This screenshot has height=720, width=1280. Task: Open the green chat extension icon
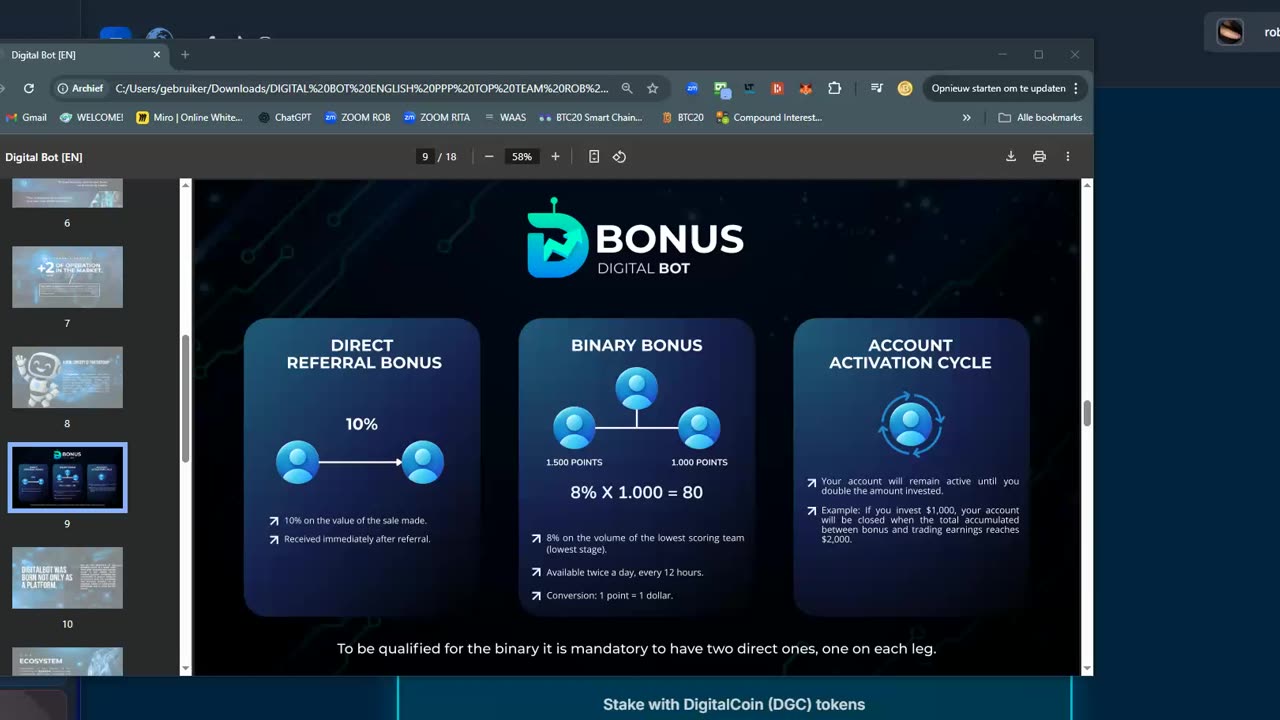[721, 88]
